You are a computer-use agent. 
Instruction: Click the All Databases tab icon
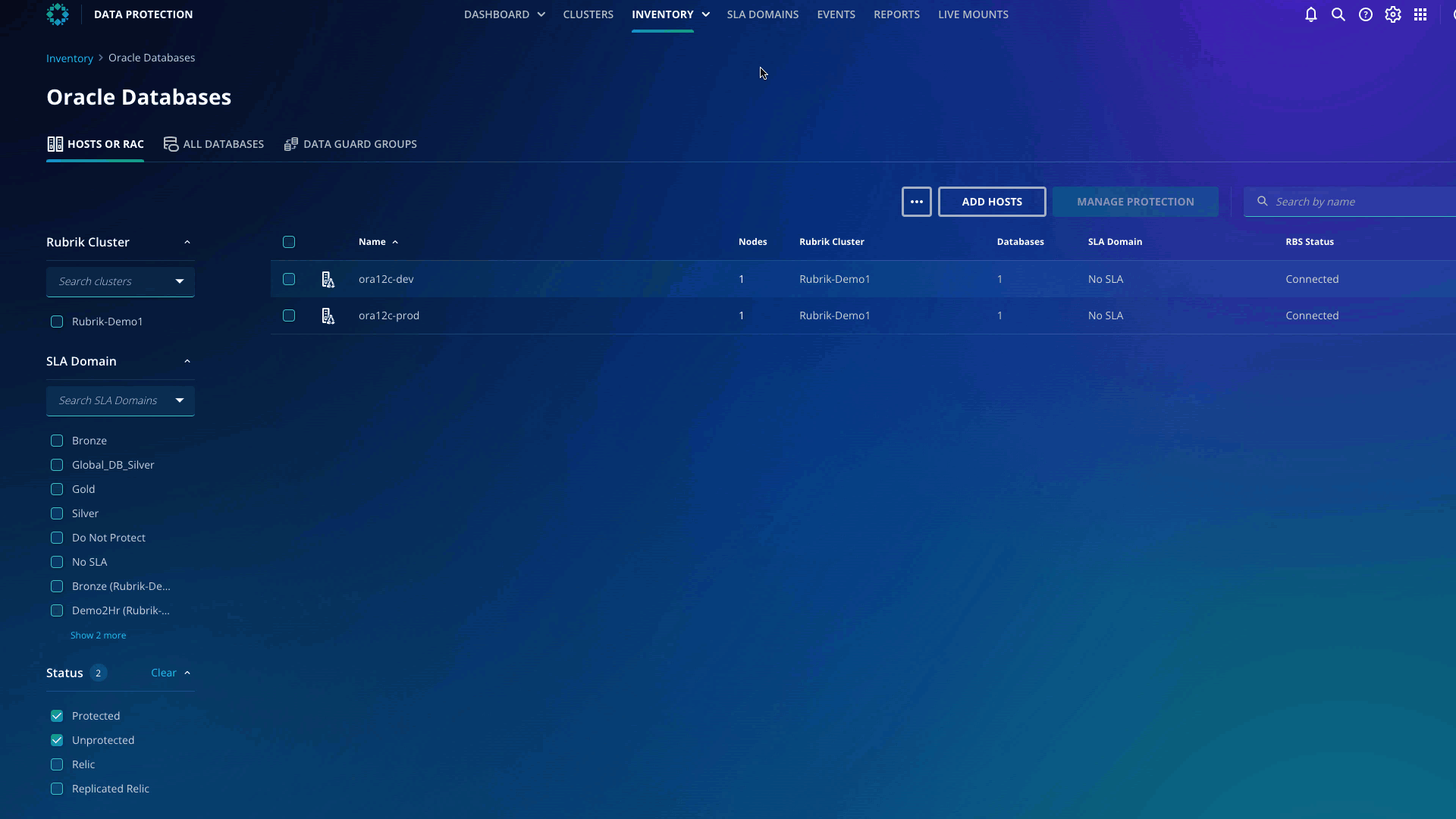[x=171, y=144]
